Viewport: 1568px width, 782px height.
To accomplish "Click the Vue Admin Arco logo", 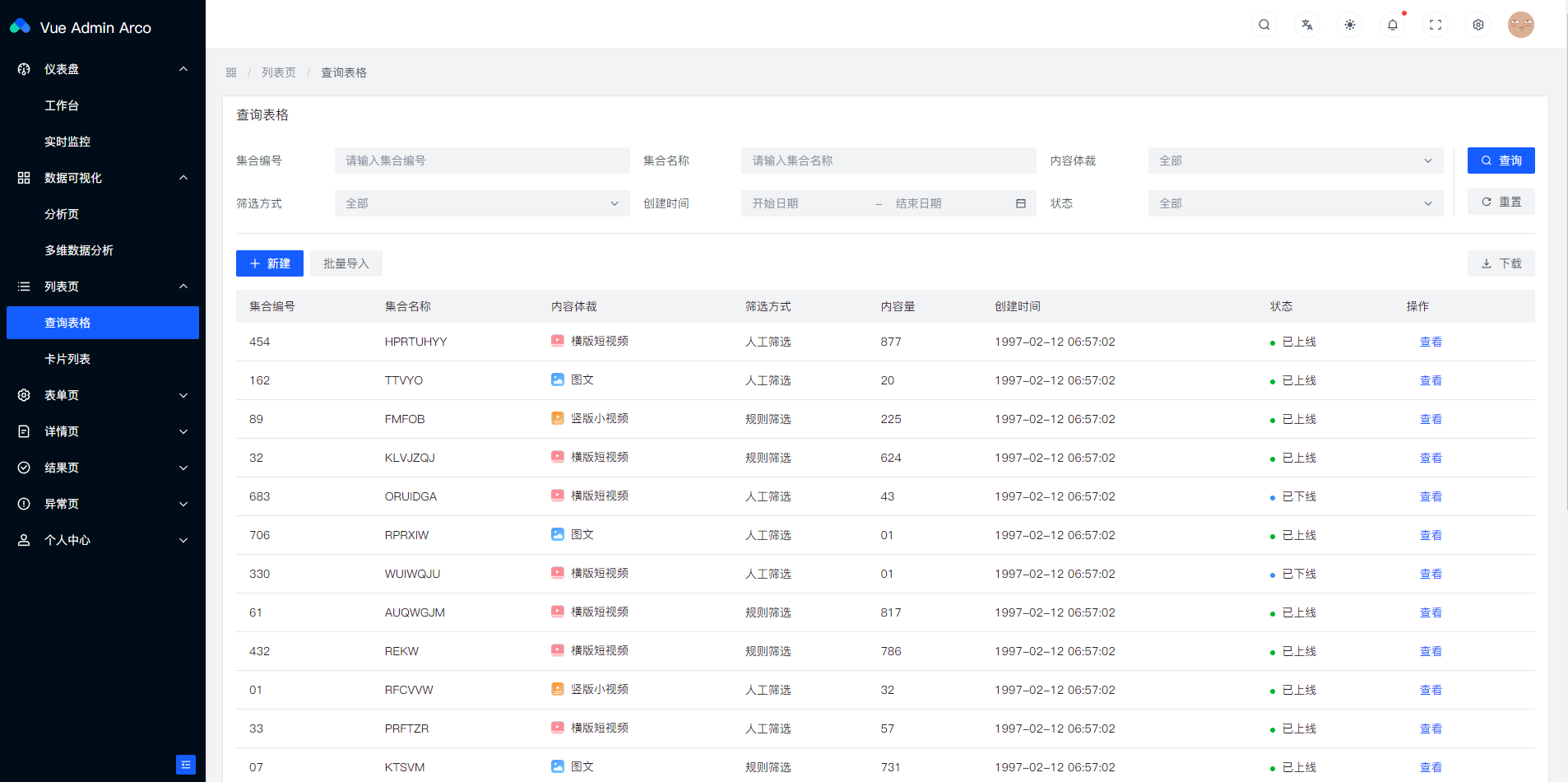I will [20, 27].
